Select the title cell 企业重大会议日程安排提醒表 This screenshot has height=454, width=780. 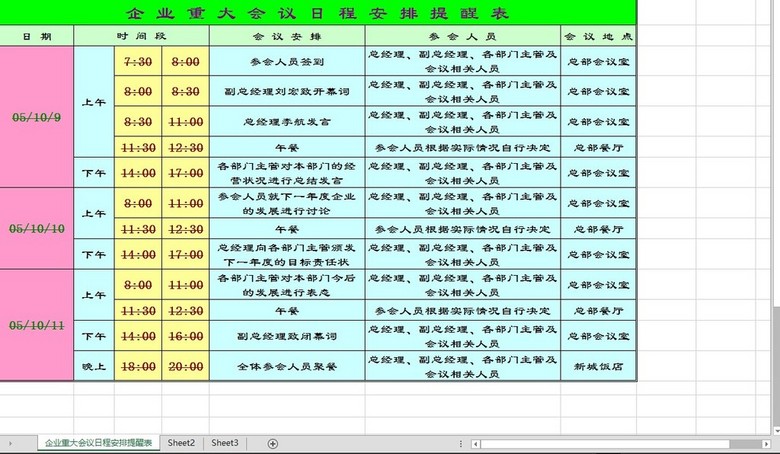[318, 13]
